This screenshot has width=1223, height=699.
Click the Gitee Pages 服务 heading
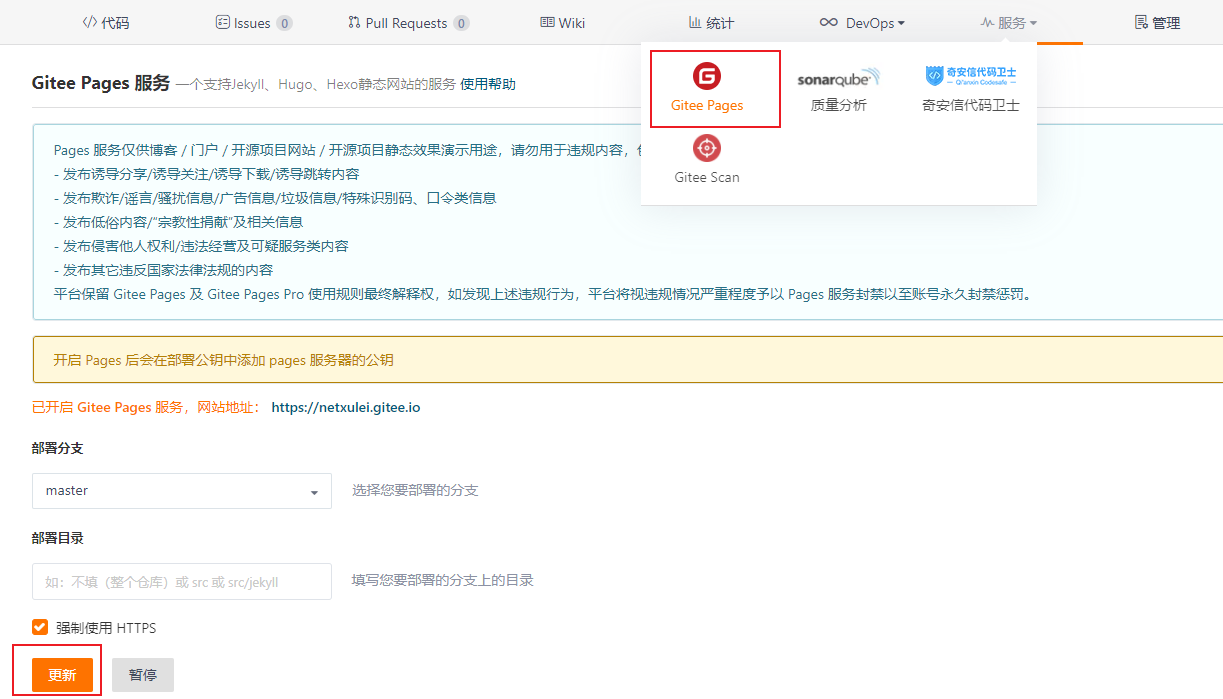[101, 83]
